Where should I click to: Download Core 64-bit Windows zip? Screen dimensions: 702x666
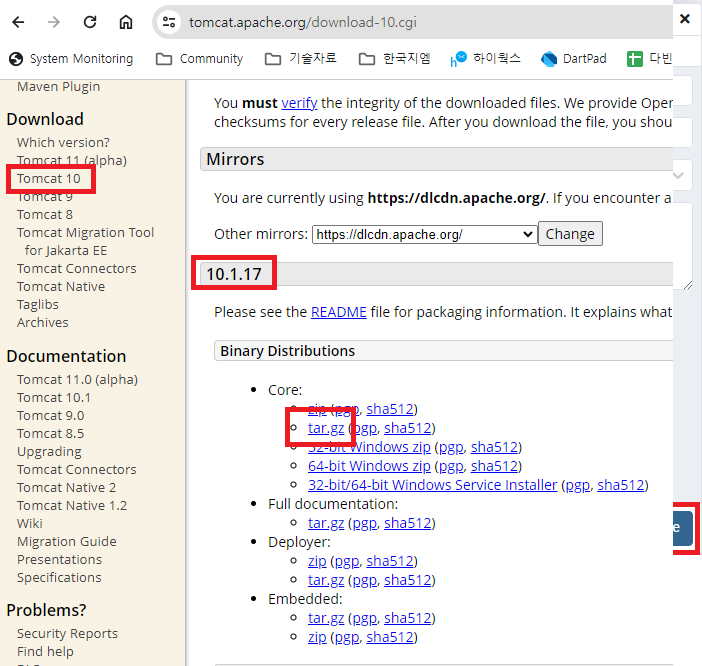(369, 466)
